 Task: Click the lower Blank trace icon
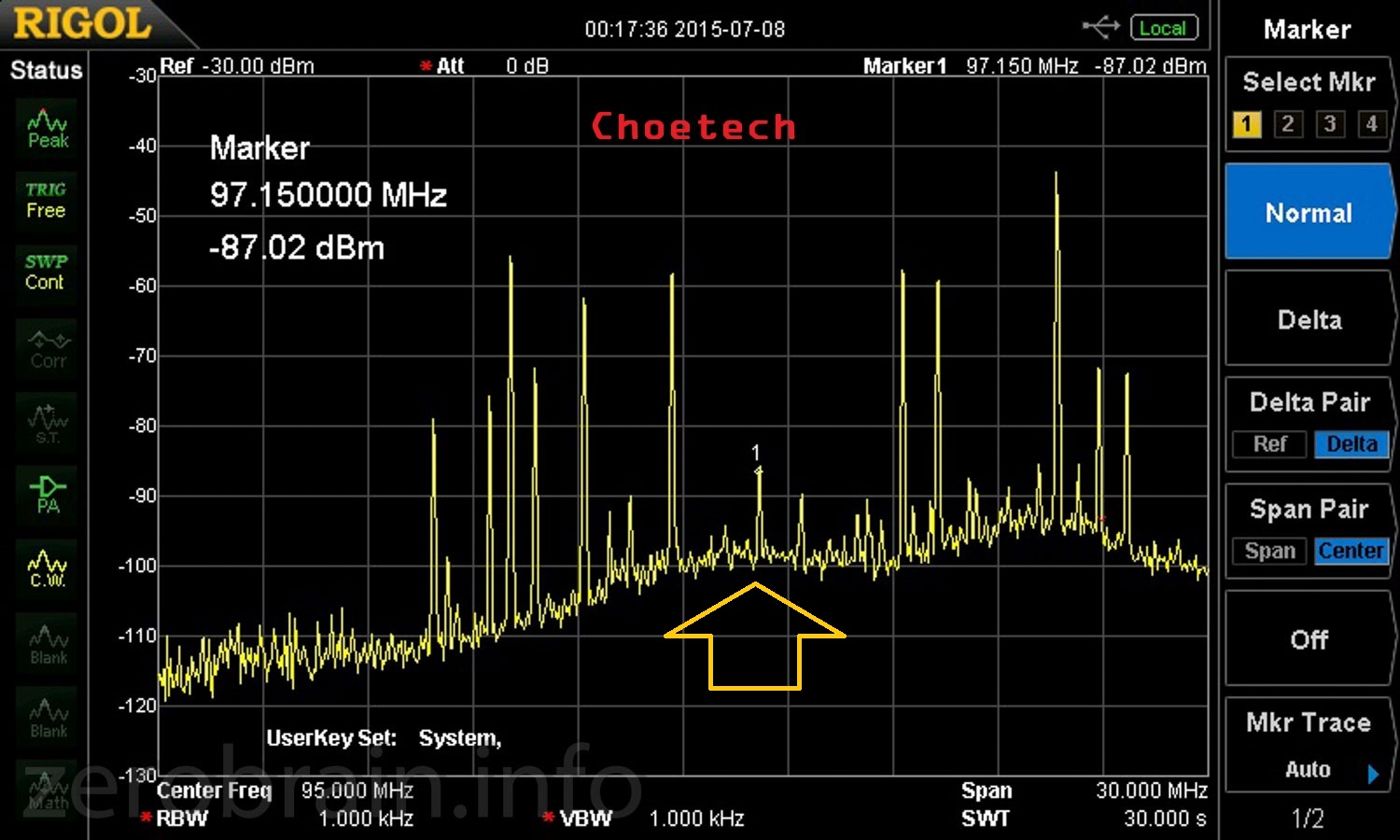pos(48,717)
